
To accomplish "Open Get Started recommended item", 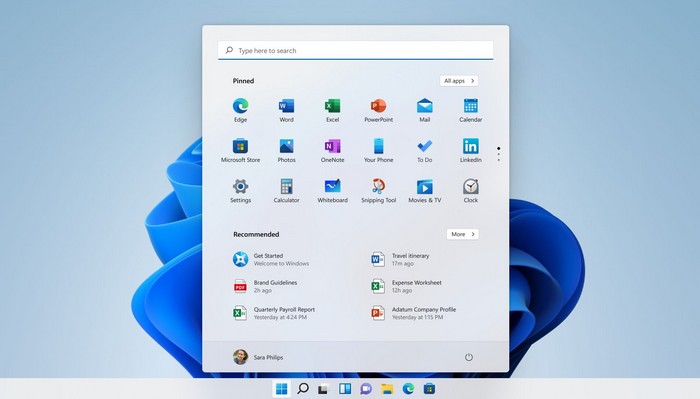I will coord(271,259).
